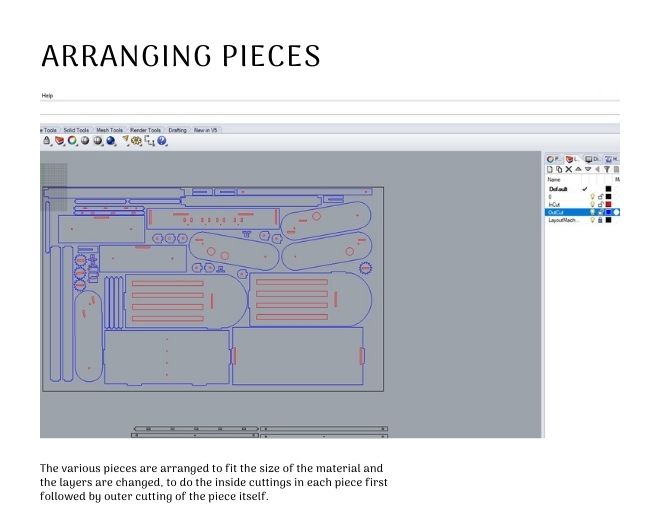The image size is (660, 528).
Task: Open Options via the gear icon
Action: (x=136, y=141)
